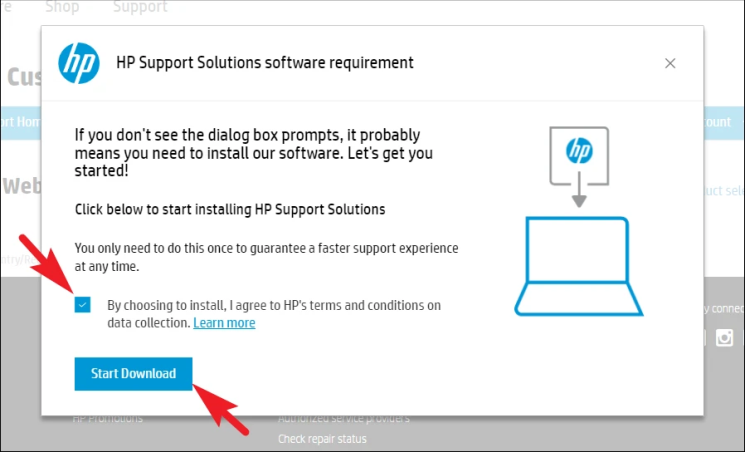
Task: Click Check repair status footer link
Action: (x=322, y=439)
